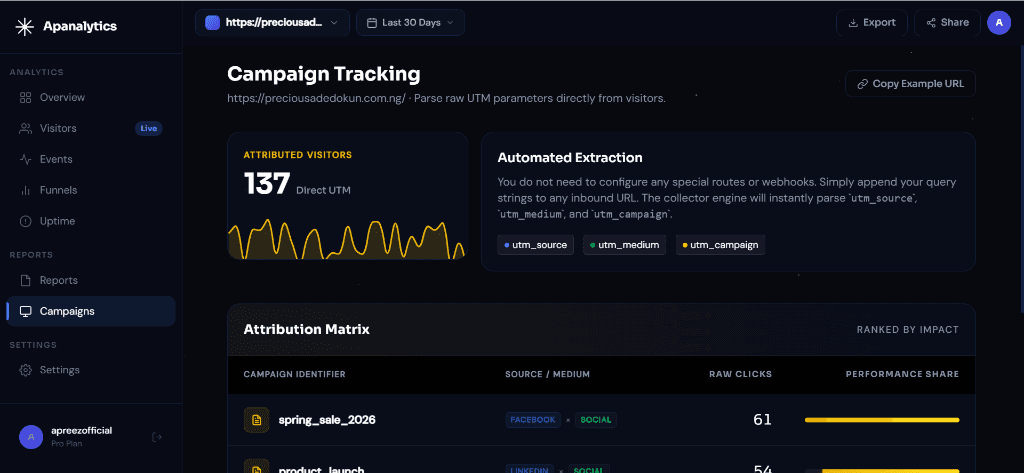This screenshot has width=1024, height=473.
Task: Open the Overview page
Action: pyautogui.click(x=91, y=97)
